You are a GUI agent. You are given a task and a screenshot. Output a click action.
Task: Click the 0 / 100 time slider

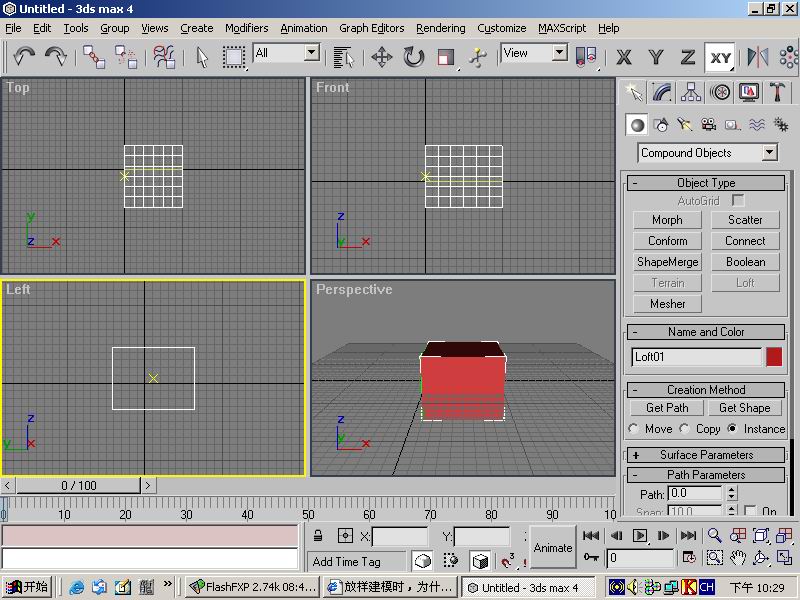pyautogui.click(x=79, y=485)
